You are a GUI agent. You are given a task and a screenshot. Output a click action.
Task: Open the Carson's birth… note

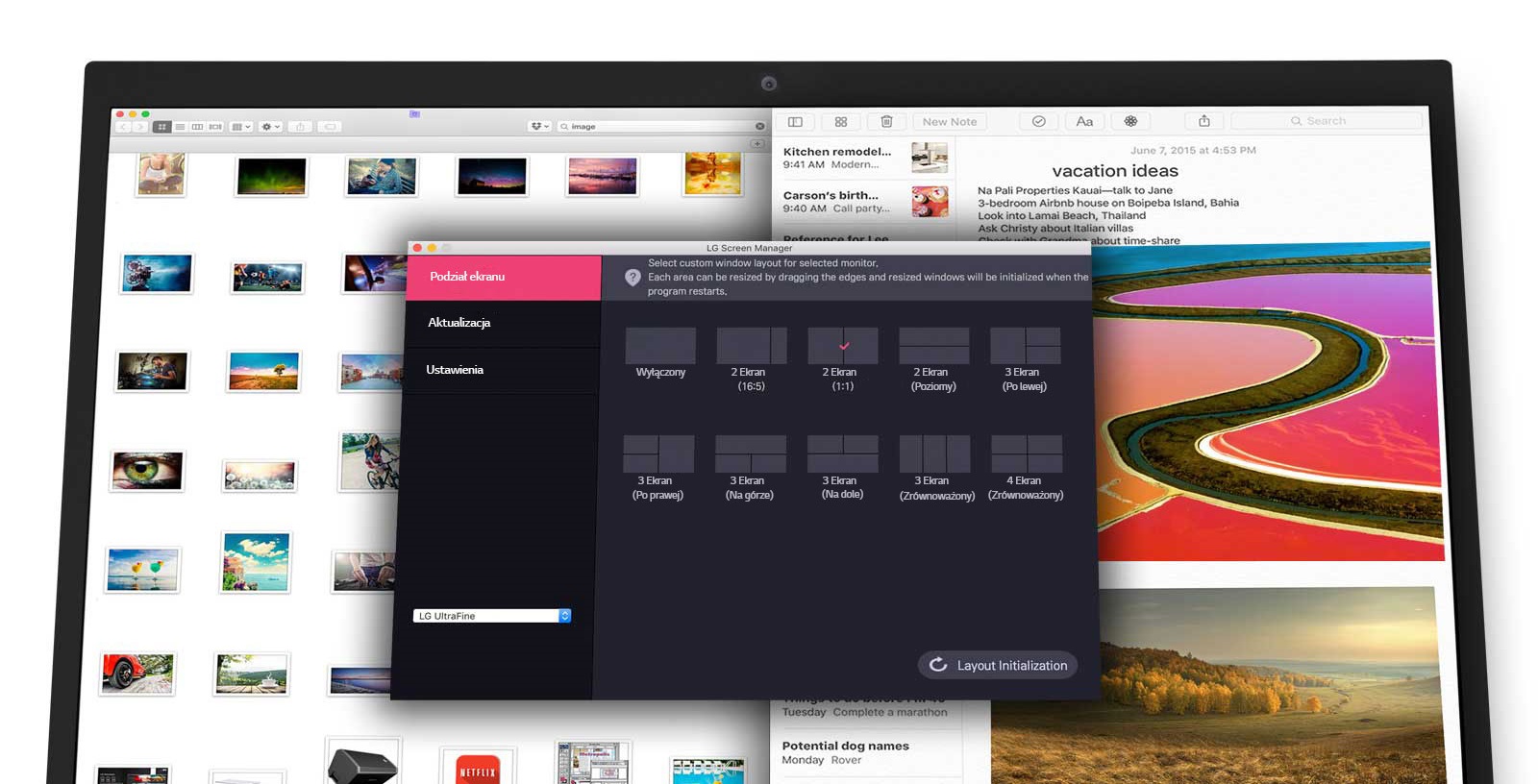[x=864, y=201]
